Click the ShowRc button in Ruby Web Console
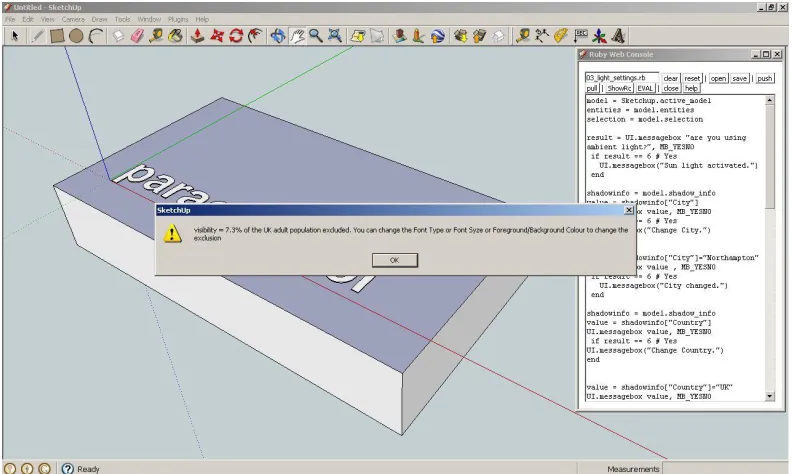This screenshot has width=792, height=474. (x=619, y=88)
